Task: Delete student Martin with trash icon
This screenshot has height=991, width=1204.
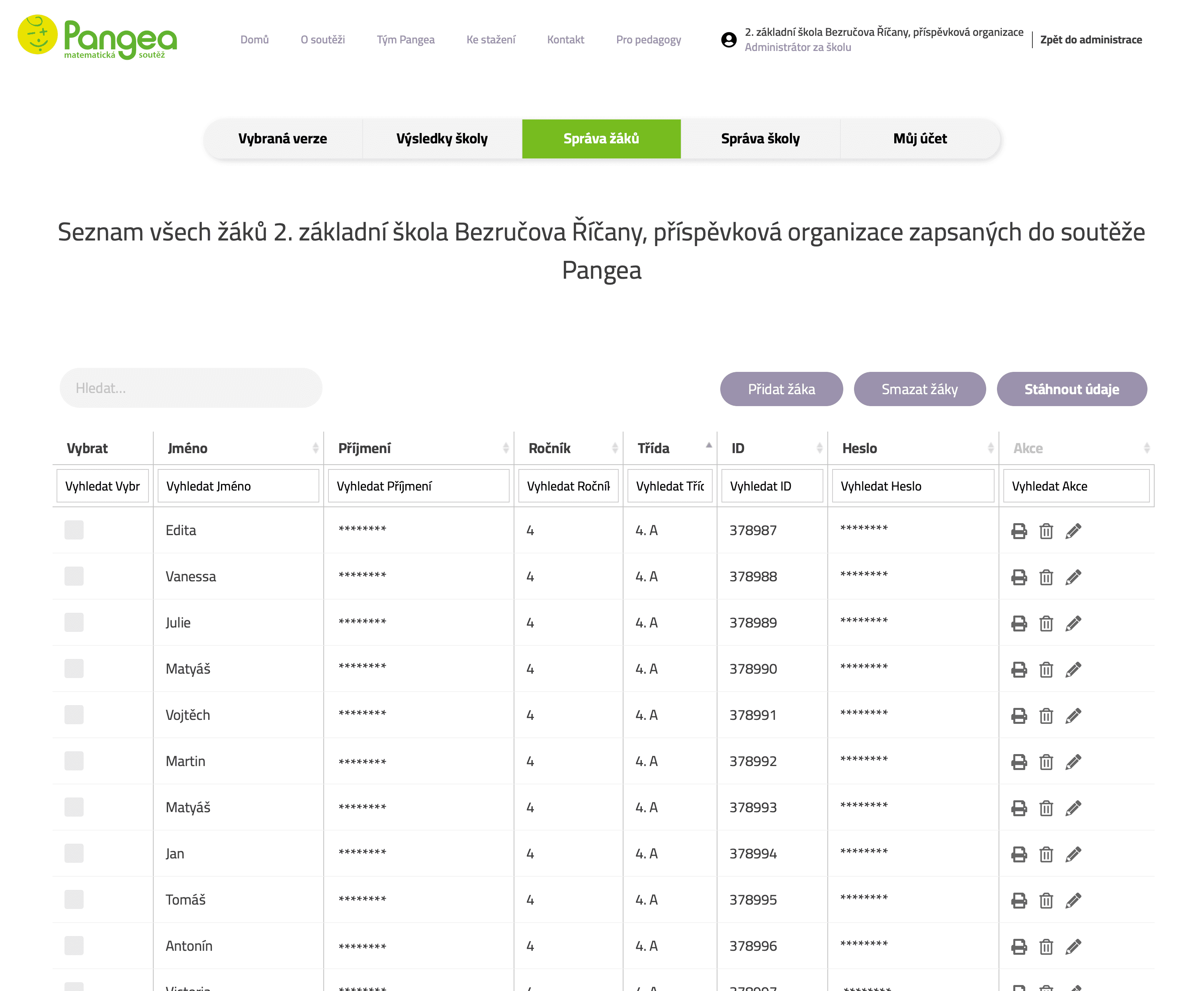Action: click(x=1046, y=762)
